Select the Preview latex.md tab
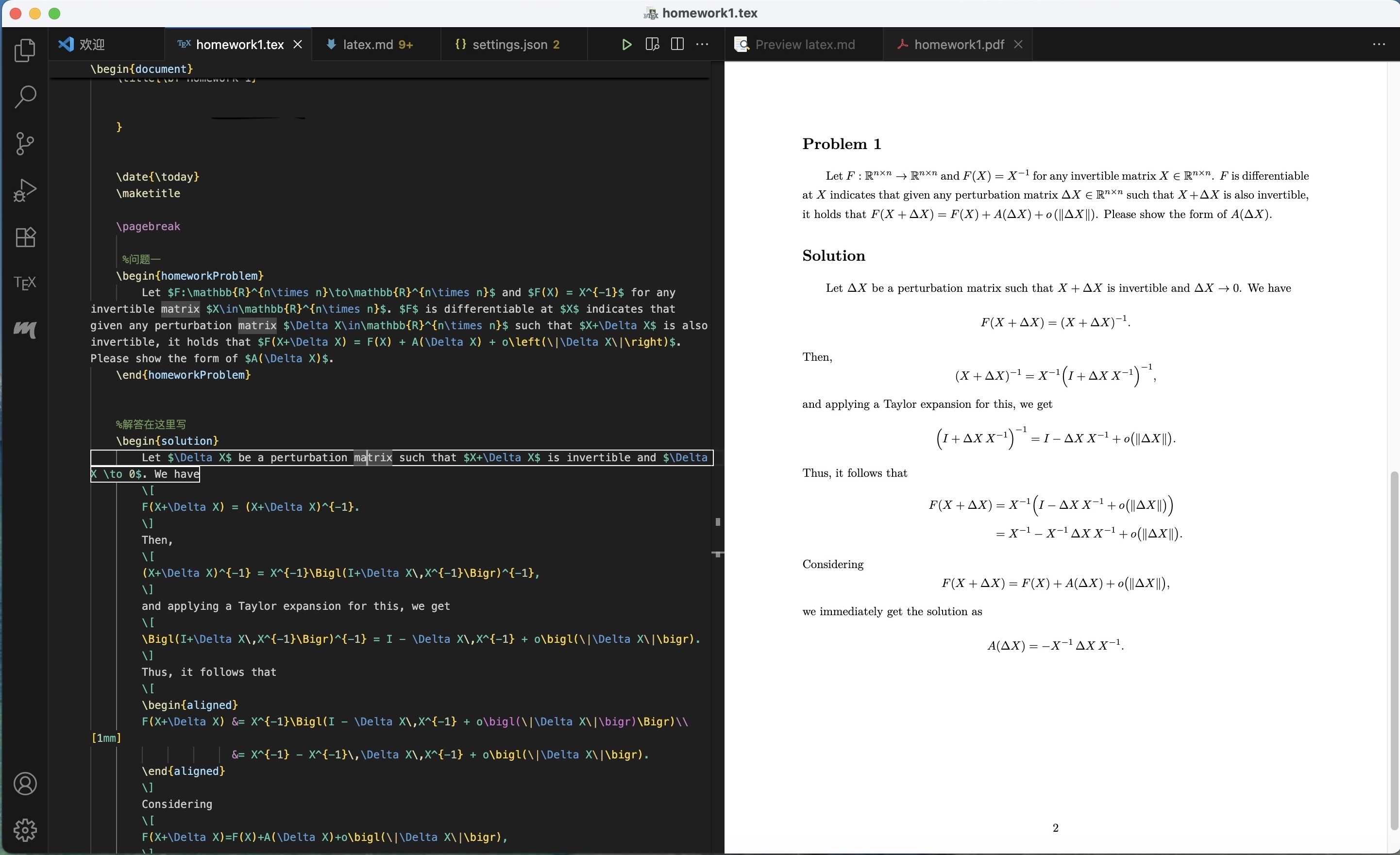The width and height of the screenshot is (1400, 855). click(x=804, y=44)
